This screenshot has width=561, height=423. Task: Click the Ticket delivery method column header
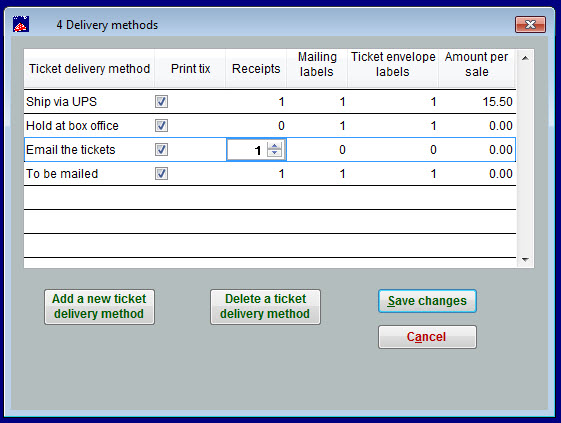pyautogui.click(x=89, y=68)
